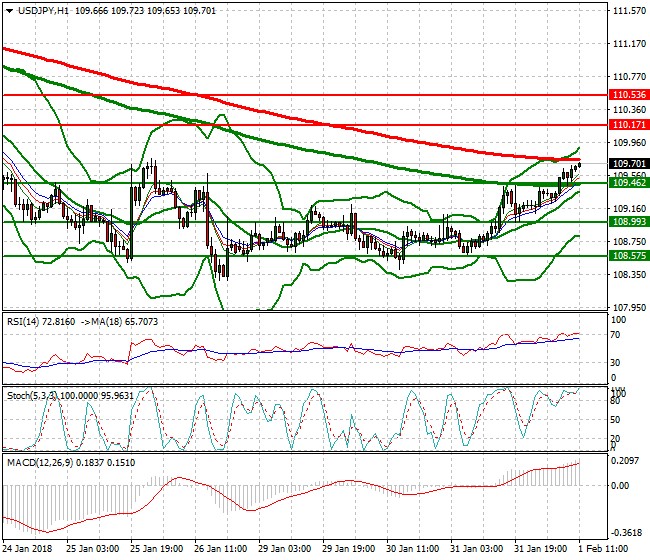Select the 29 Jan 19:00 time label
The image size is (650, 560).
349,549
